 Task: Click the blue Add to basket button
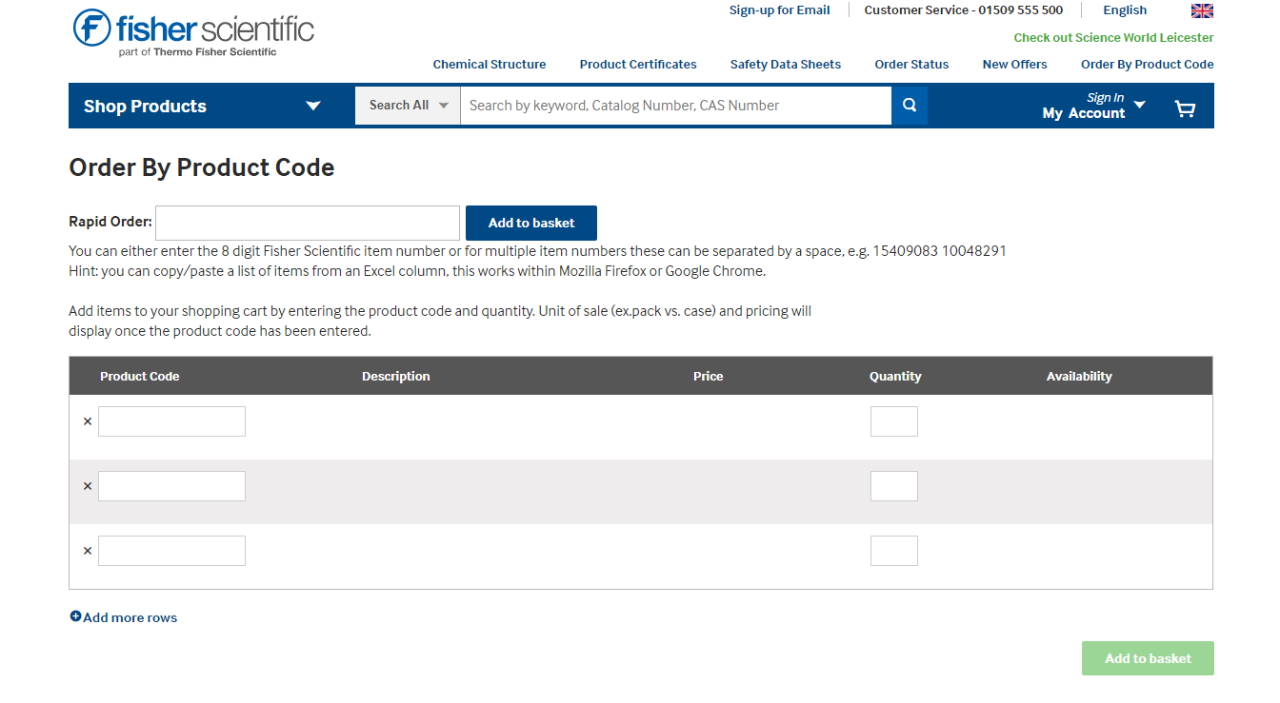pos(531,223)
